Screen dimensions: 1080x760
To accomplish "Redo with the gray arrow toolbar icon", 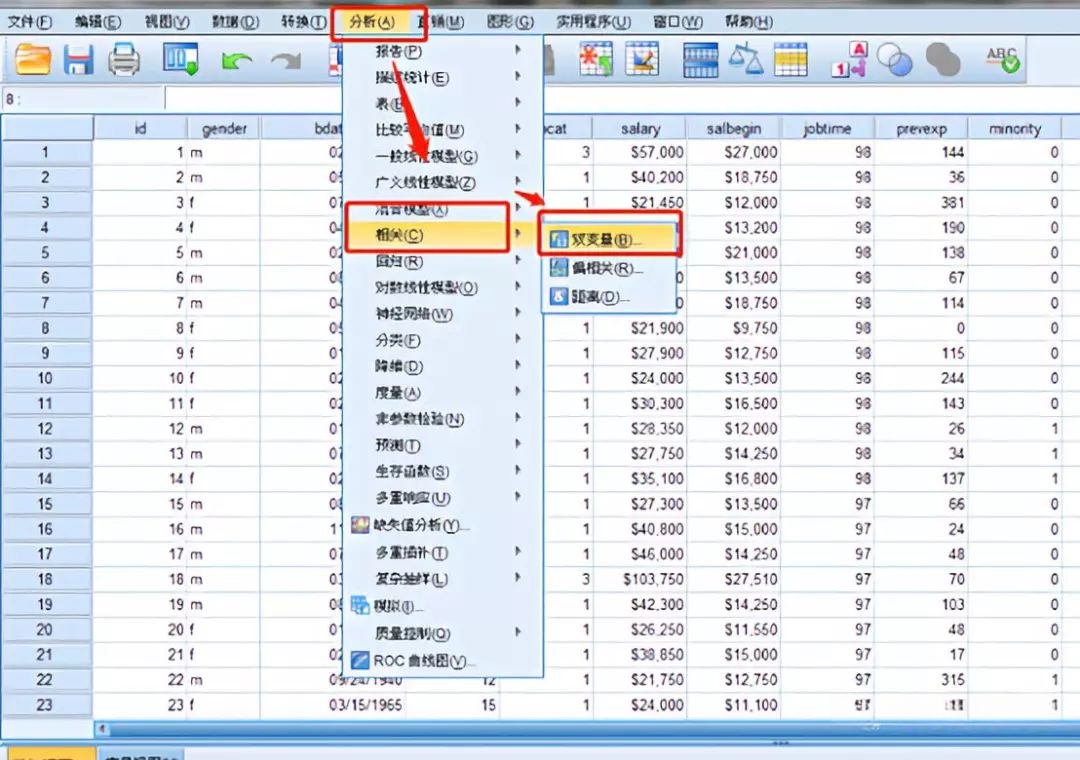I will click(x=286, y=61).
